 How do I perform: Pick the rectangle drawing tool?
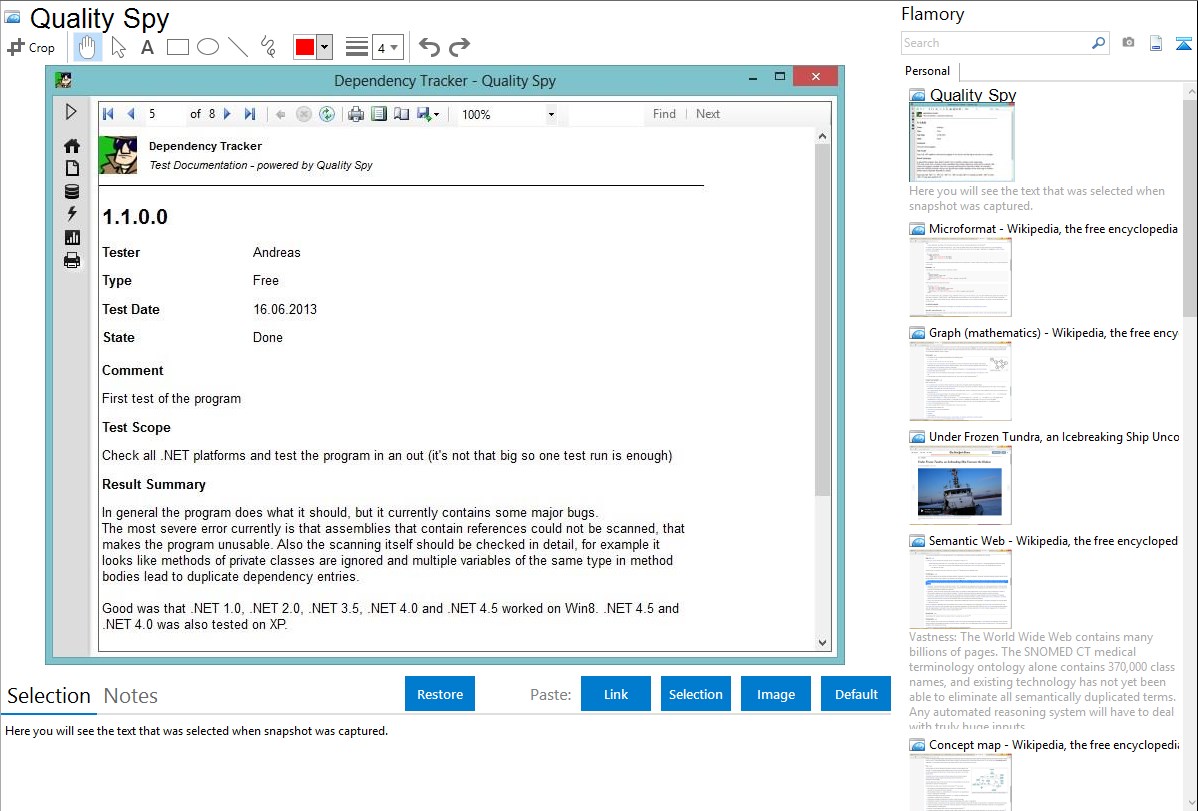pos(177,47)
